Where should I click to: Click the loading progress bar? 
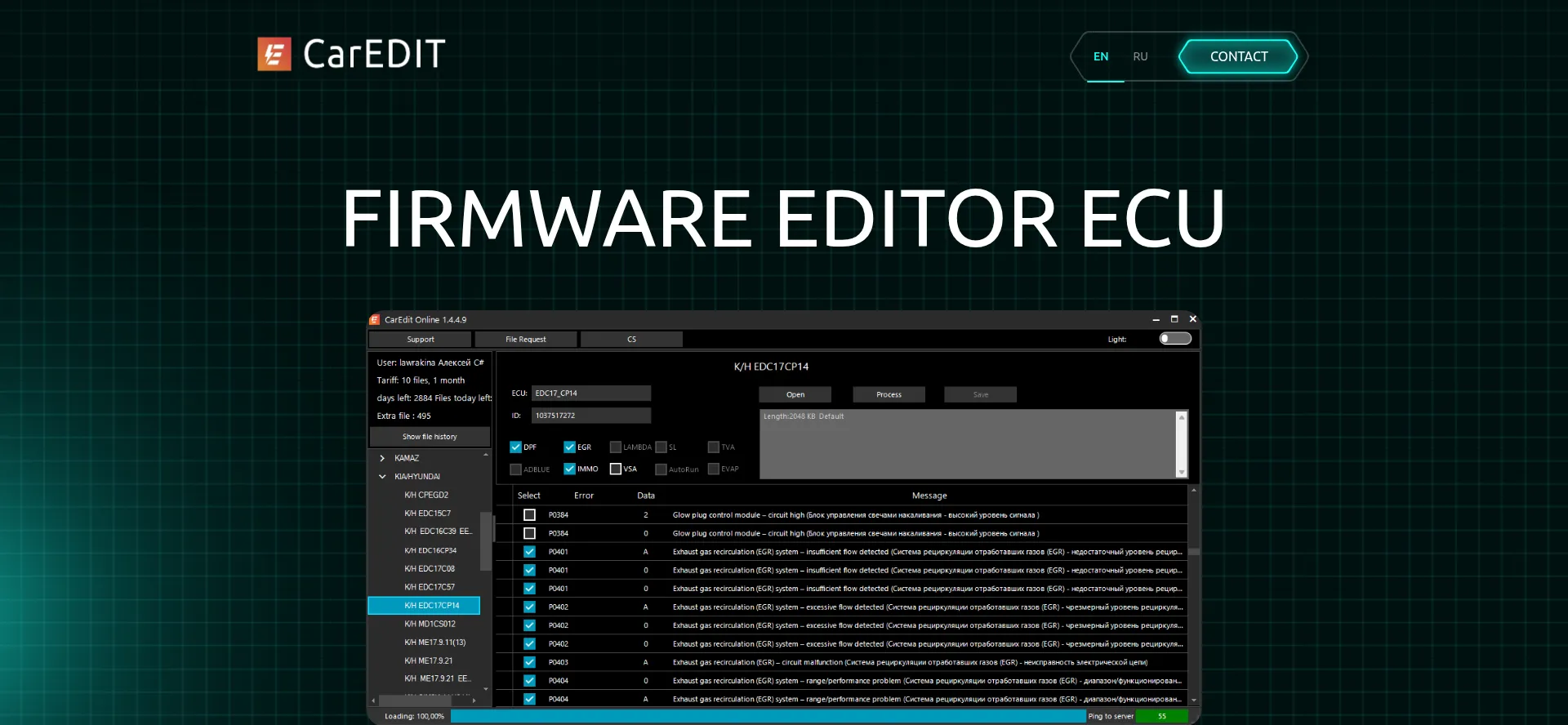(768, 716)
